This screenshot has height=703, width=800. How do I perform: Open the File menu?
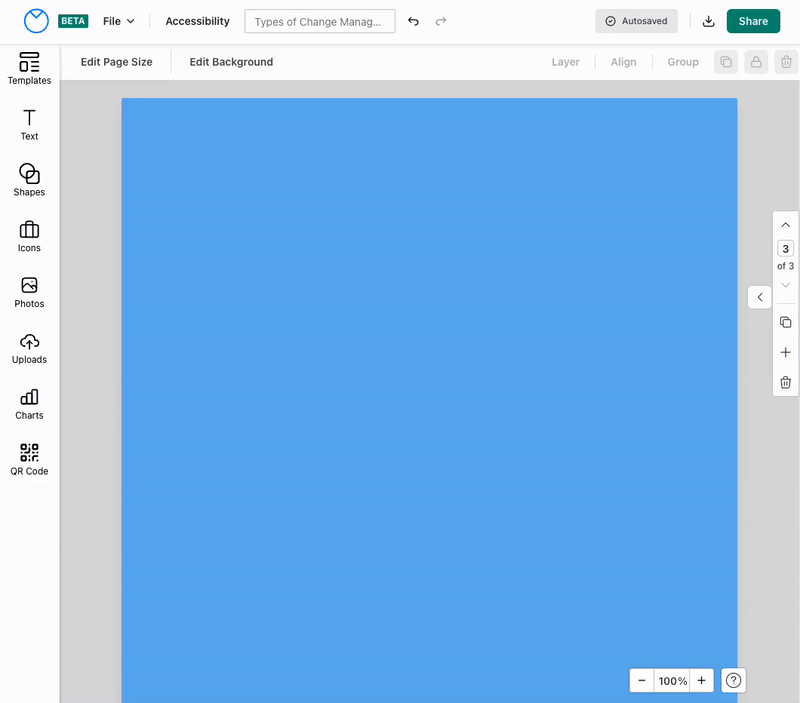(x=118, y=20)
